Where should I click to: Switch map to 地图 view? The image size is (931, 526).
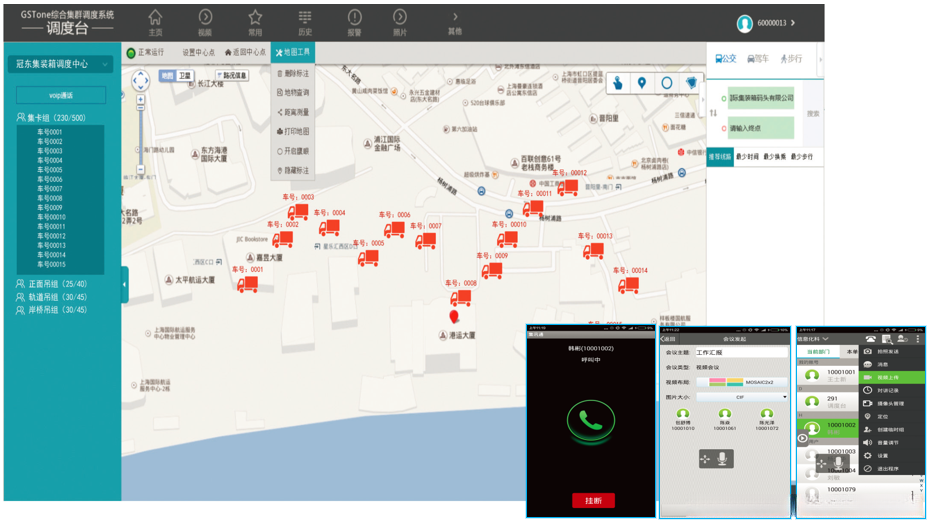pyautogui.click(x=167, y=75)
